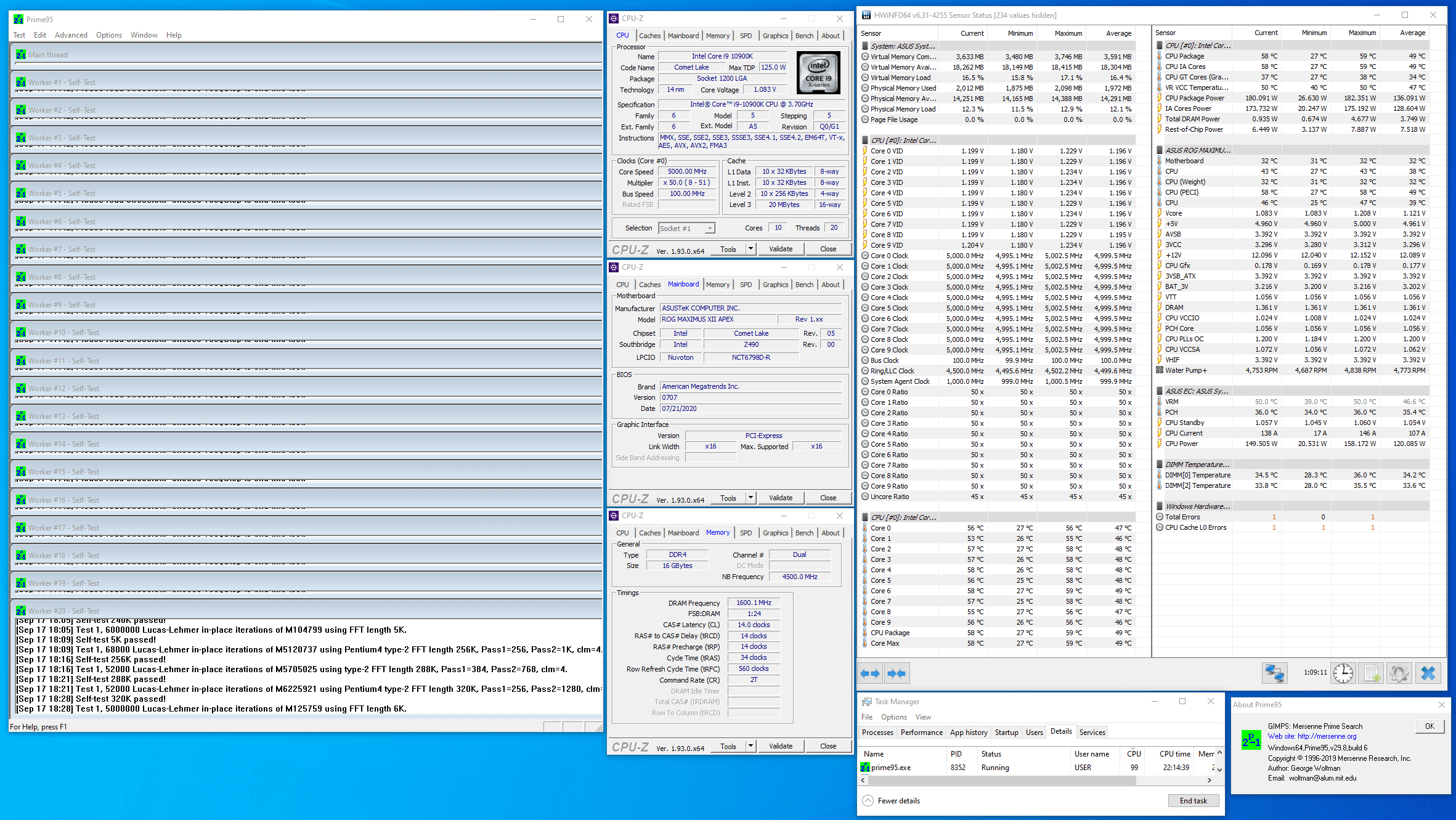
Task: Click Core 0 Clock row in HWiNFO
Action: 997,256
